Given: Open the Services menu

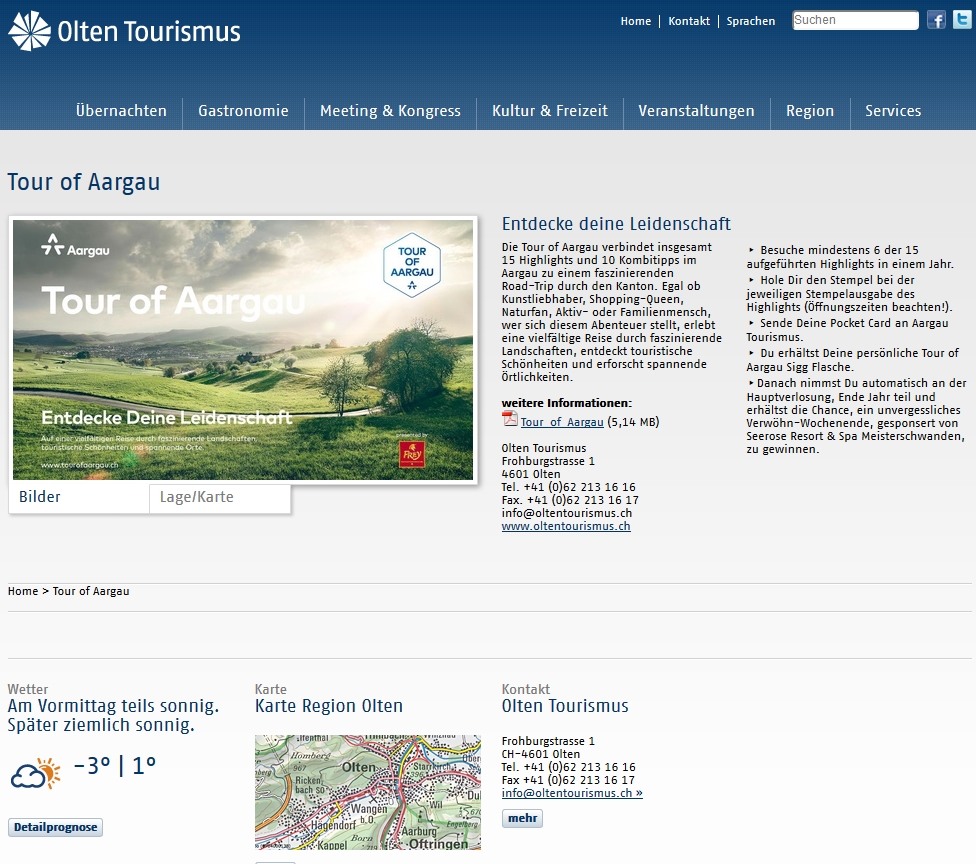Looking at the screenshot, I should (x=893, y=111).
